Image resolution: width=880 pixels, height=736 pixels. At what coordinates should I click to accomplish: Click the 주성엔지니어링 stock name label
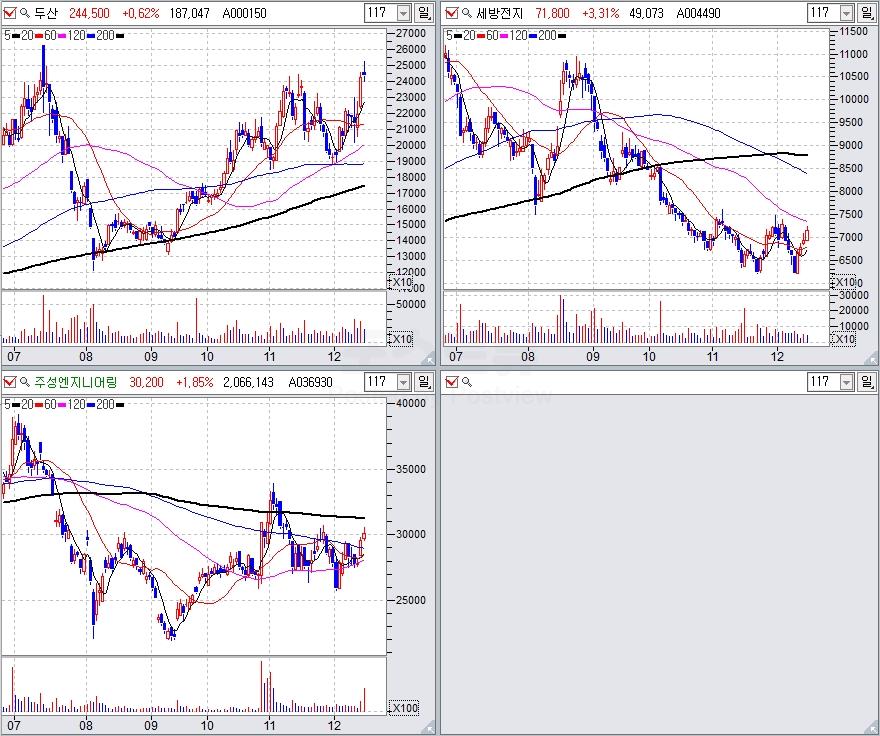tap(76, 382)
